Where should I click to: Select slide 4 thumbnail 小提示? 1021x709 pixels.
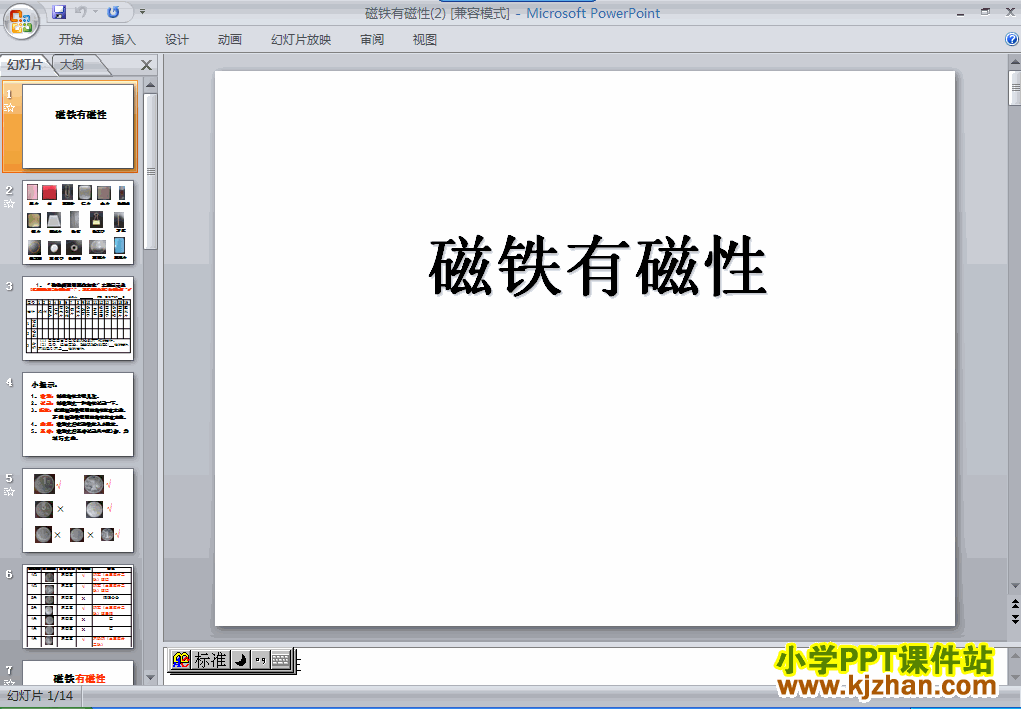78,415
